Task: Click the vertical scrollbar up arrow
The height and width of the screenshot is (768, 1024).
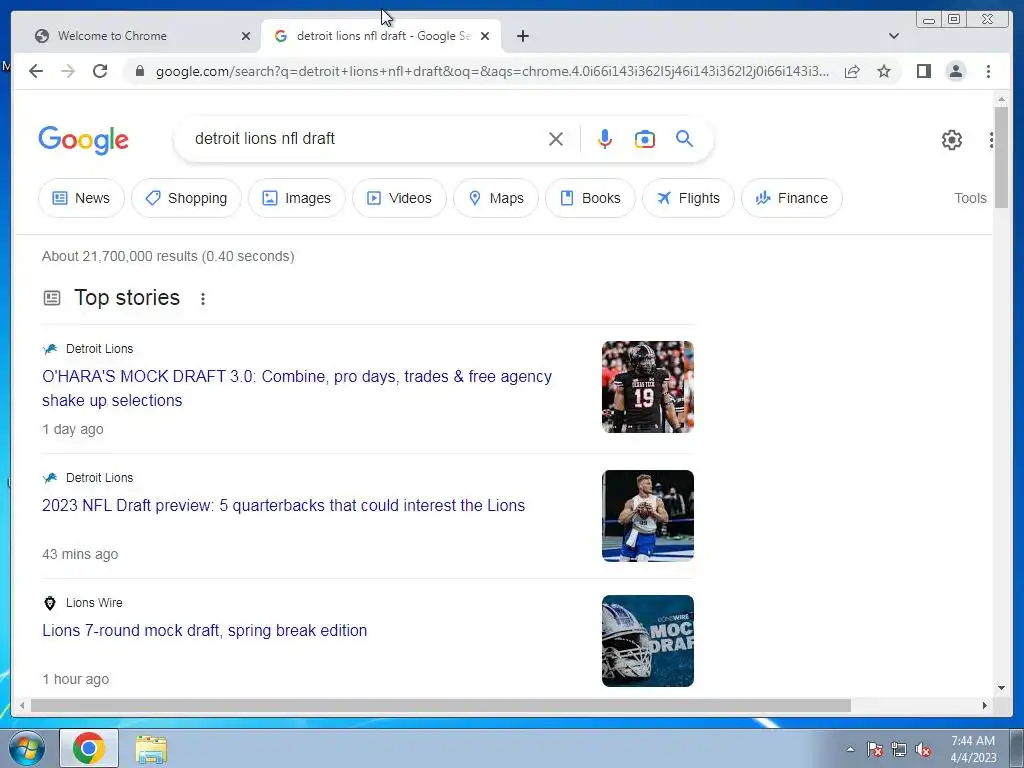Action: [1001, 99]
